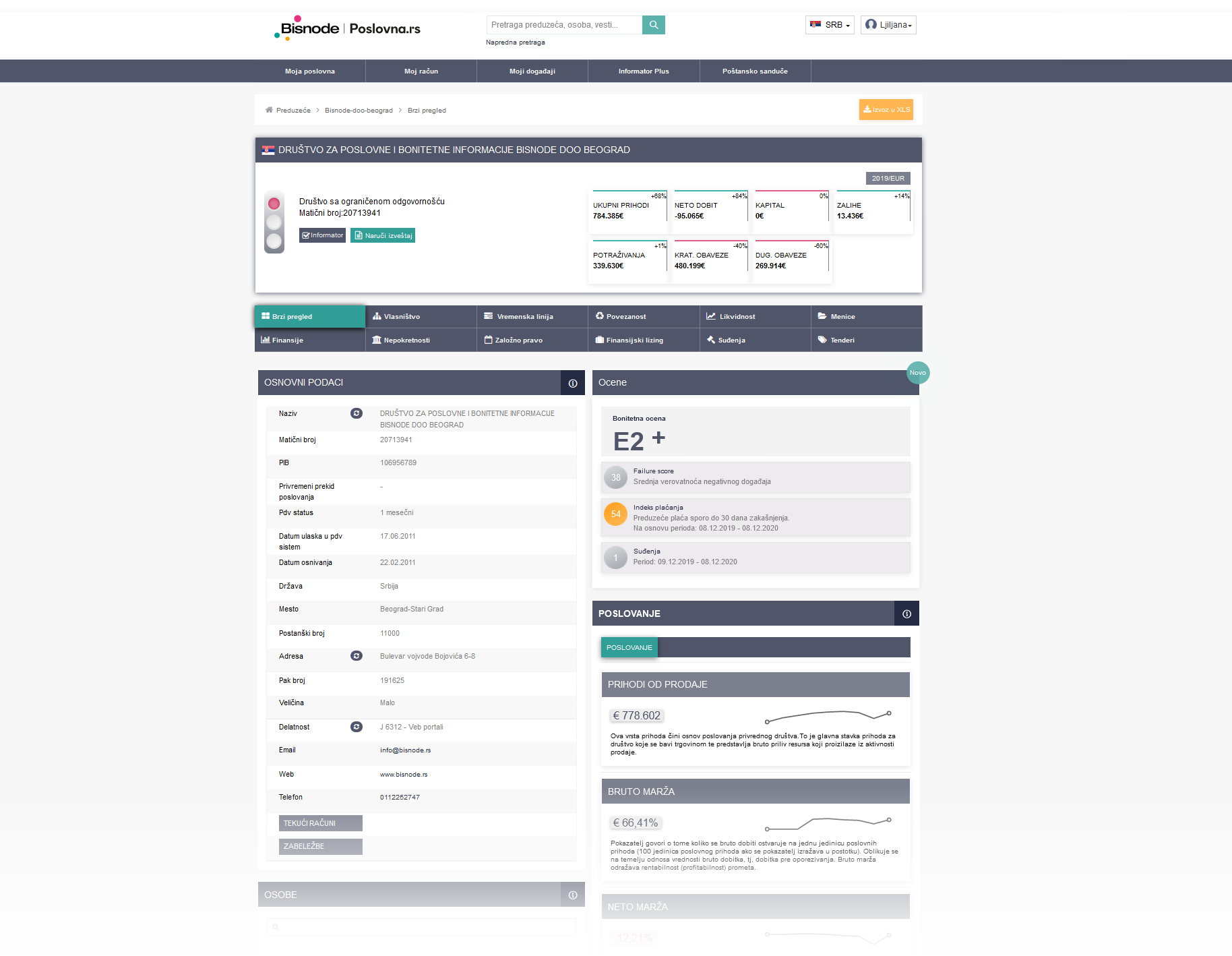Click the Bisnode Poslovna.rs logo
This screenshot has height=956, width=1232.
[348, 28]
